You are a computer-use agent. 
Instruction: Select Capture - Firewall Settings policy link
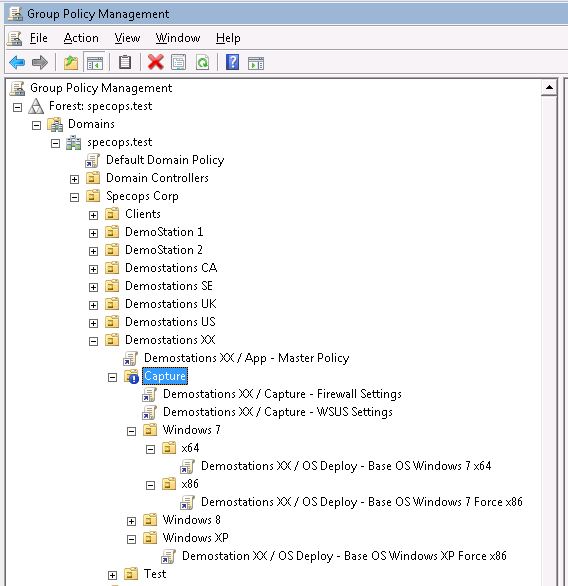click(282, 394)
